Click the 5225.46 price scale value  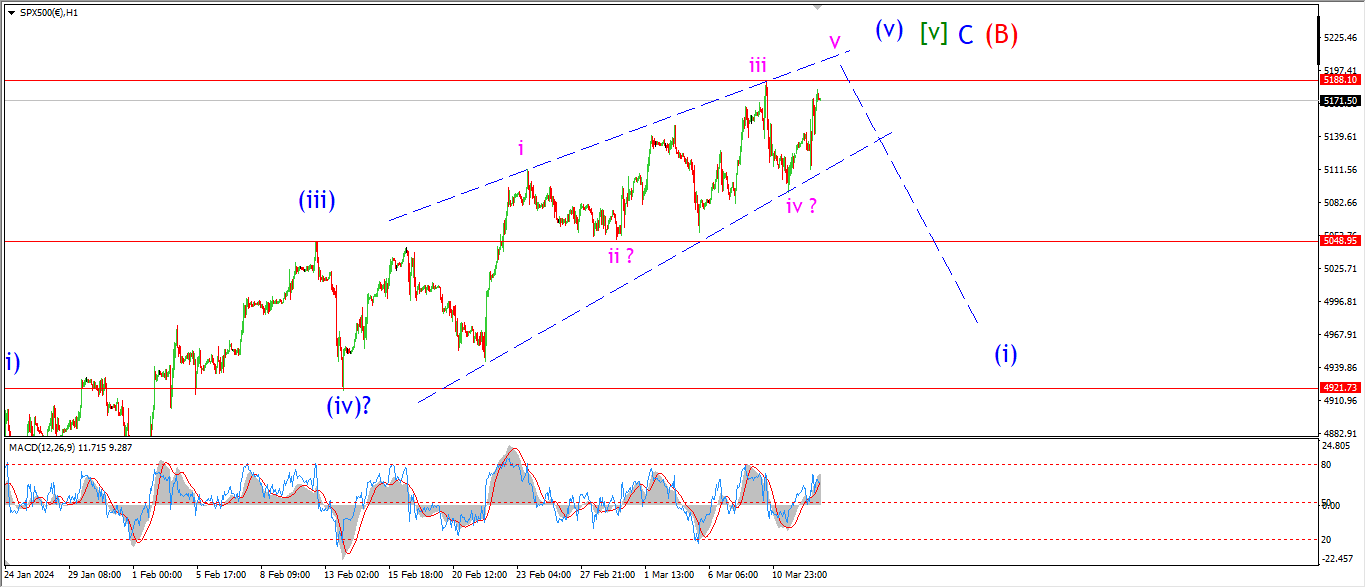pos(1339,38)
